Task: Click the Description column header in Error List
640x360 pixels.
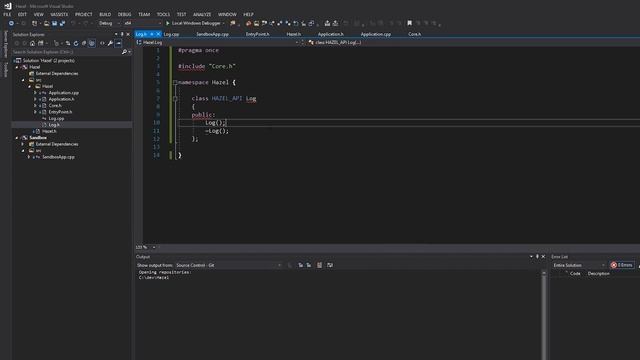Action: click(x=599, y=273)
